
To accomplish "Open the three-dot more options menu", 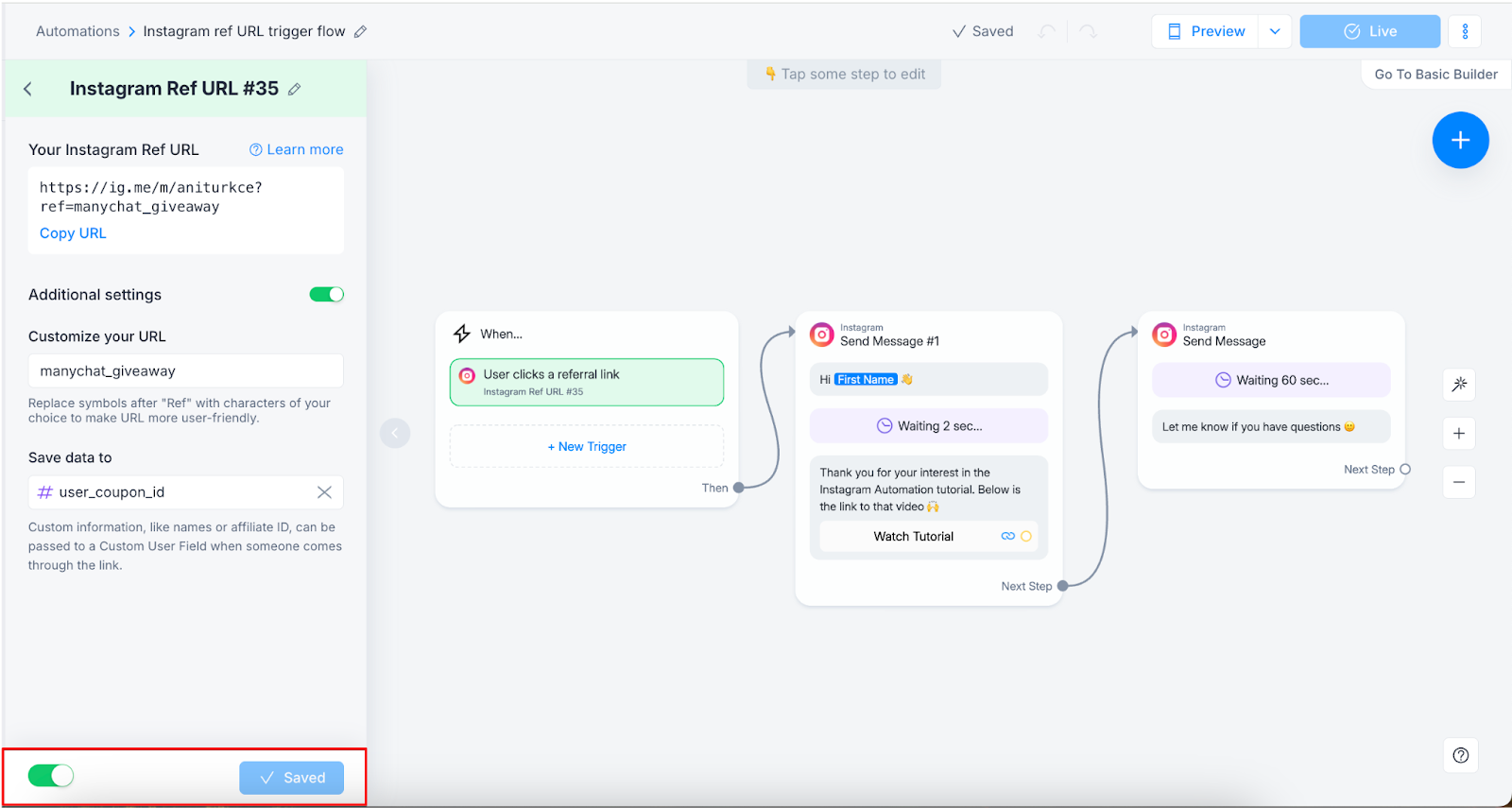I will click(x=1465, y=31).
